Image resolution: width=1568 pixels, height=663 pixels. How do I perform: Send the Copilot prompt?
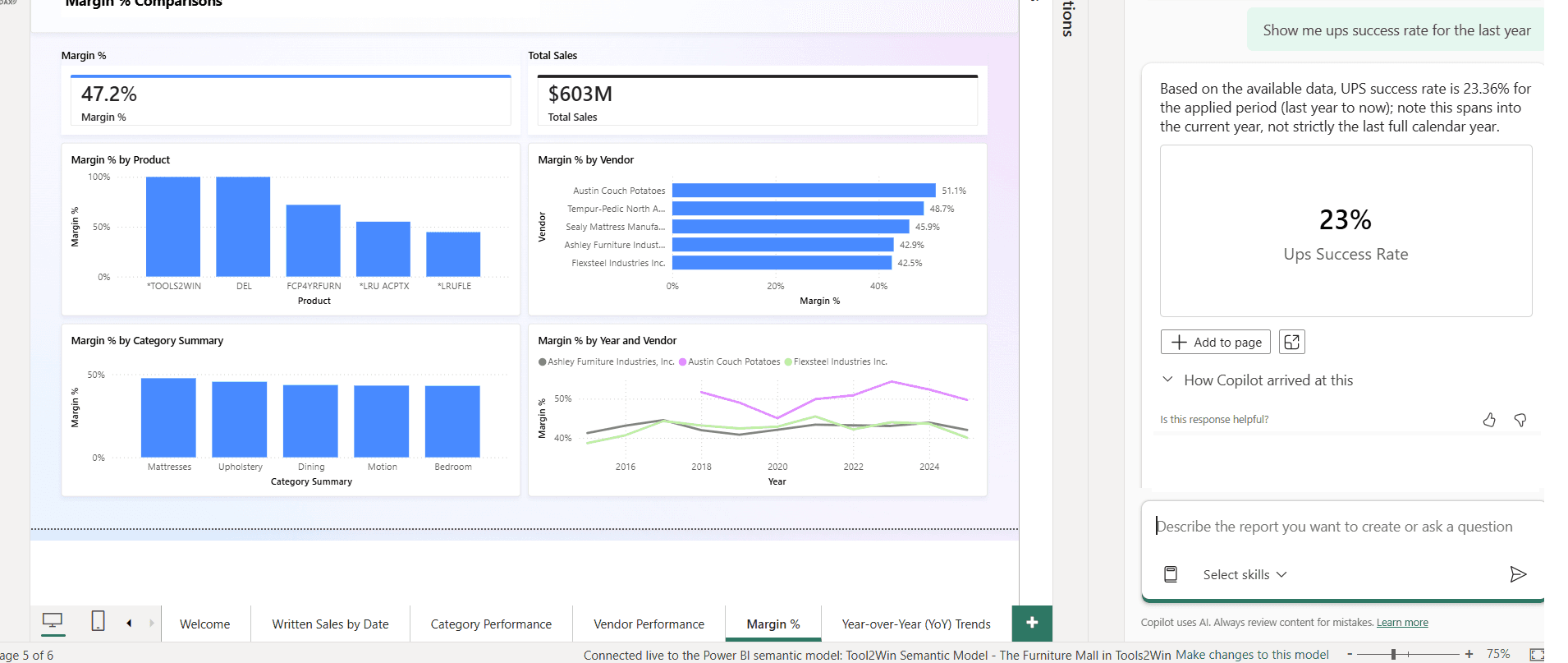(1518, 574)
